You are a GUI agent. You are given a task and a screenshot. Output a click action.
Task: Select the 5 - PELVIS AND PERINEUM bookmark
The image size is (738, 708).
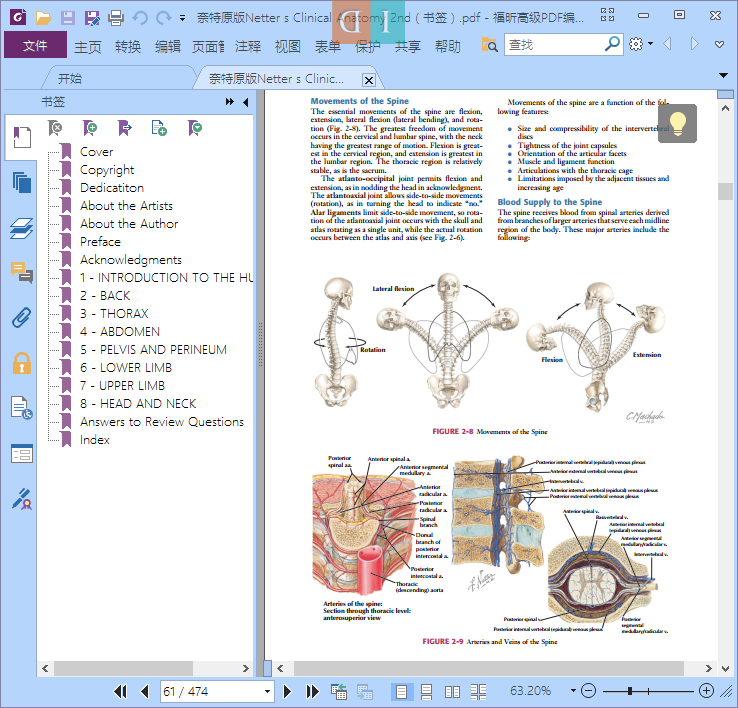click(x=153, y=349)
